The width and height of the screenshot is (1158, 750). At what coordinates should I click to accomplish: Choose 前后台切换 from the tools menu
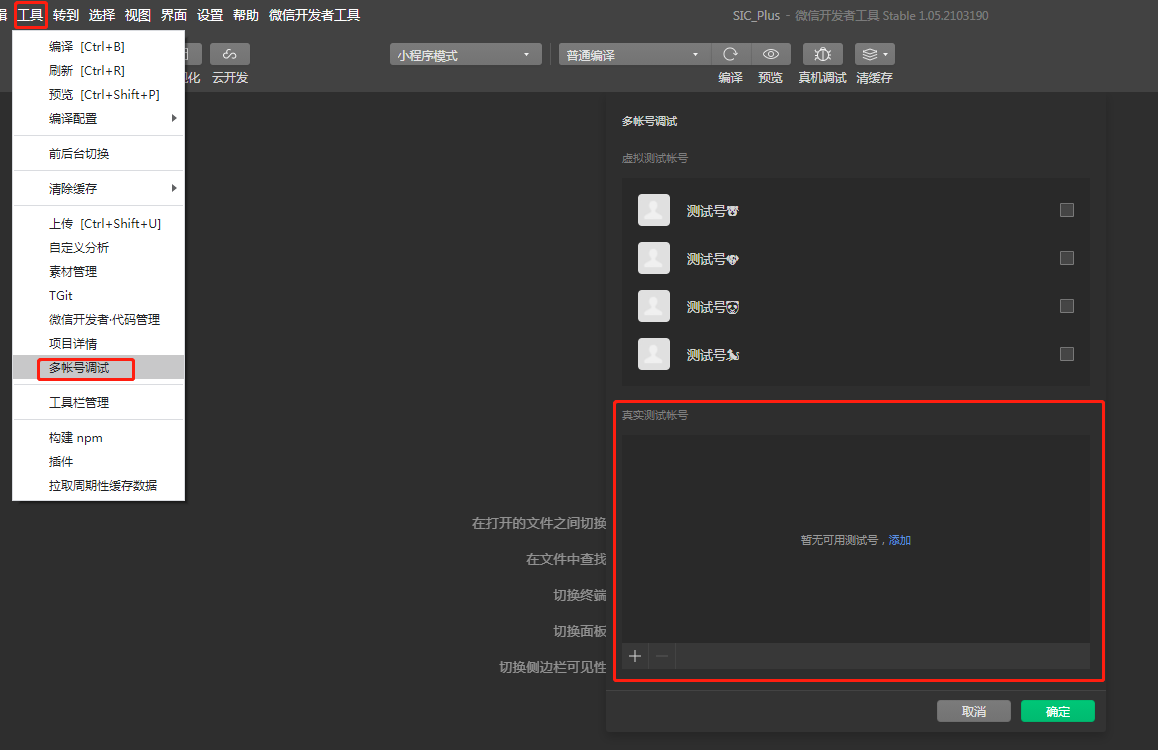[99, 154]
